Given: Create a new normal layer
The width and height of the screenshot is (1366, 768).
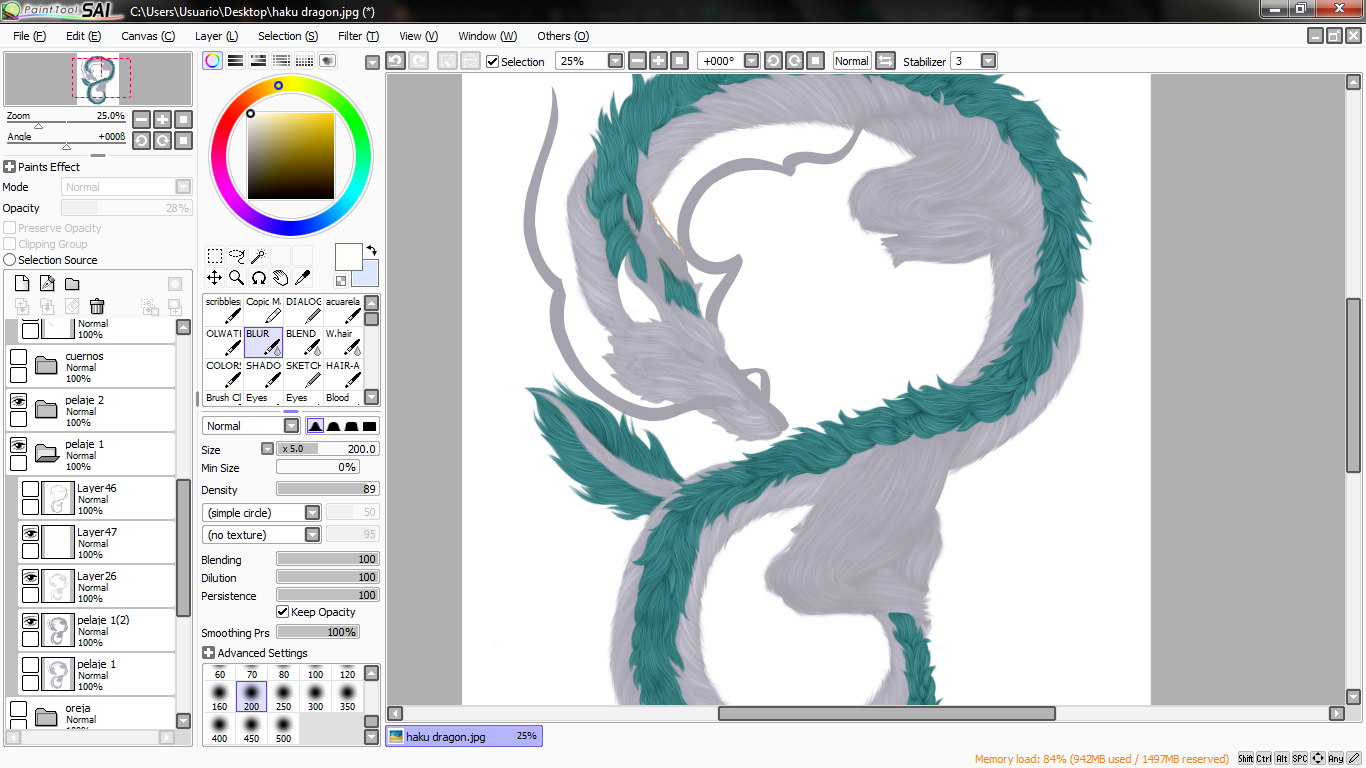Looking at the screenshot, I should 22,284.
